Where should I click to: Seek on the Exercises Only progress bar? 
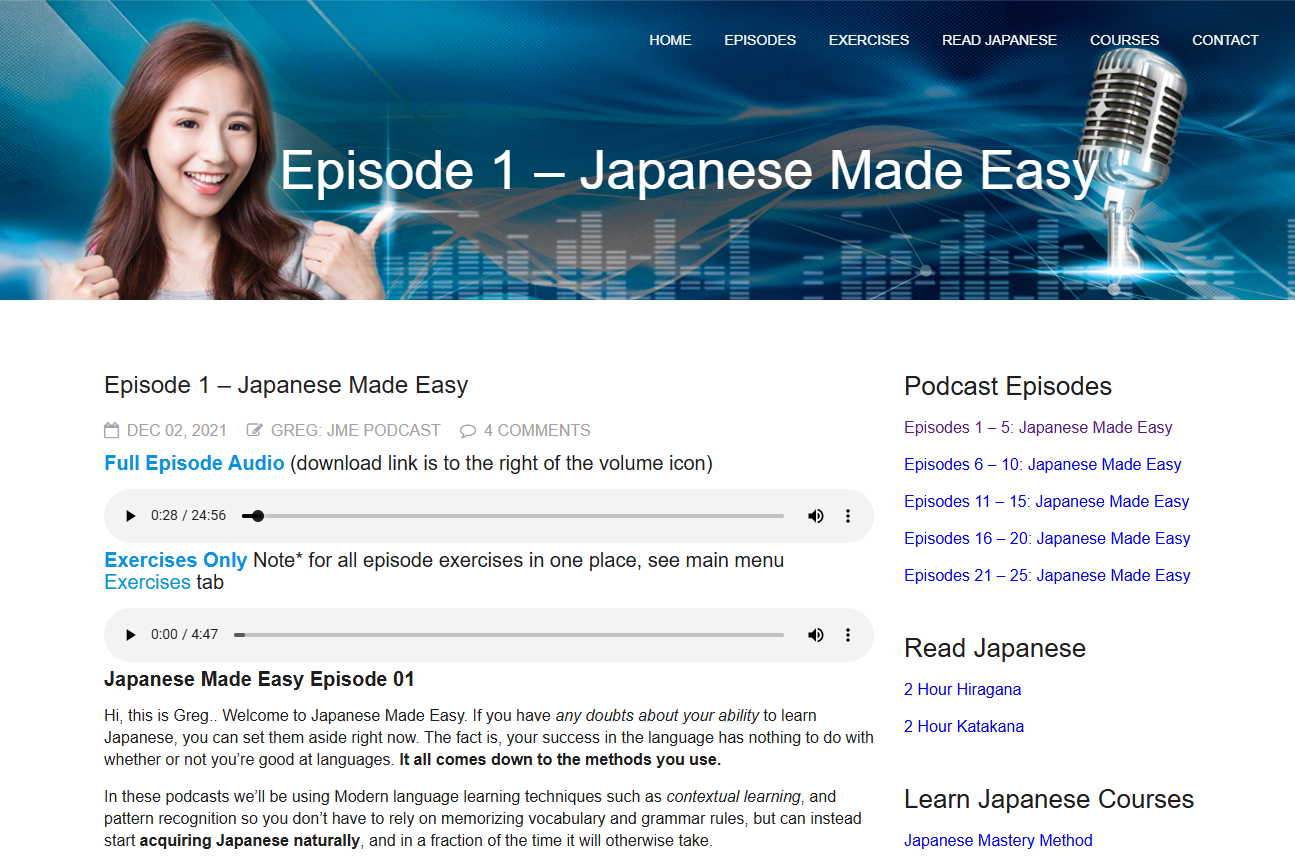(x=510, y=635)
